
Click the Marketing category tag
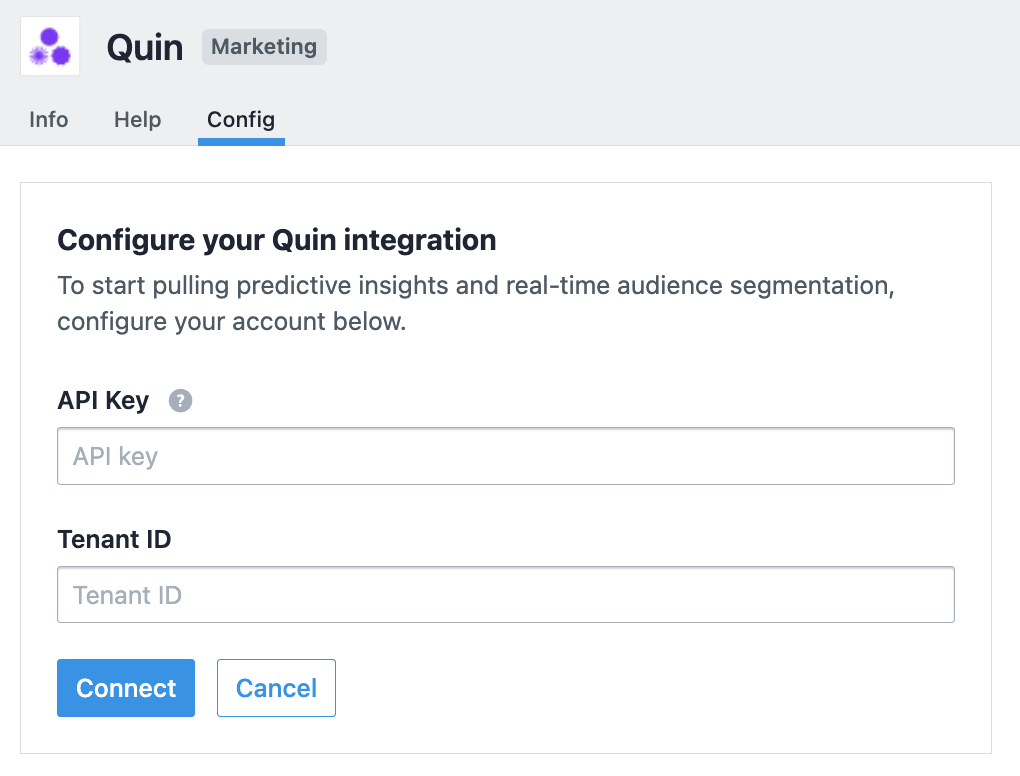tap(264, 47)
